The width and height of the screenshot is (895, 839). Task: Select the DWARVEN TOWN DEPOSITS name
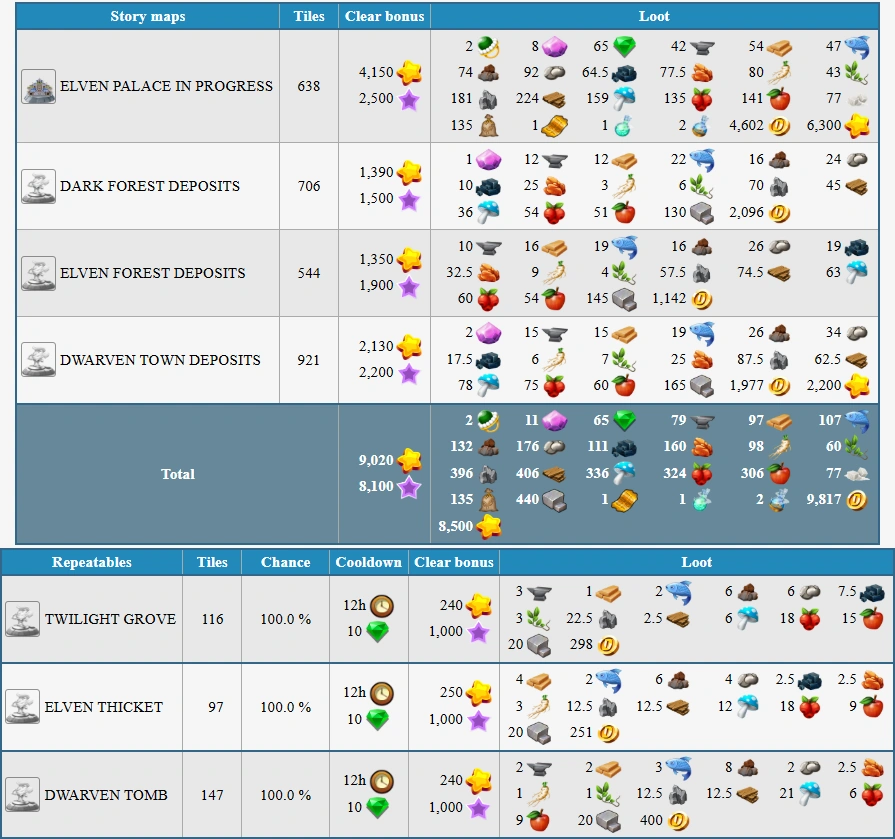click(x=160, y=360)
